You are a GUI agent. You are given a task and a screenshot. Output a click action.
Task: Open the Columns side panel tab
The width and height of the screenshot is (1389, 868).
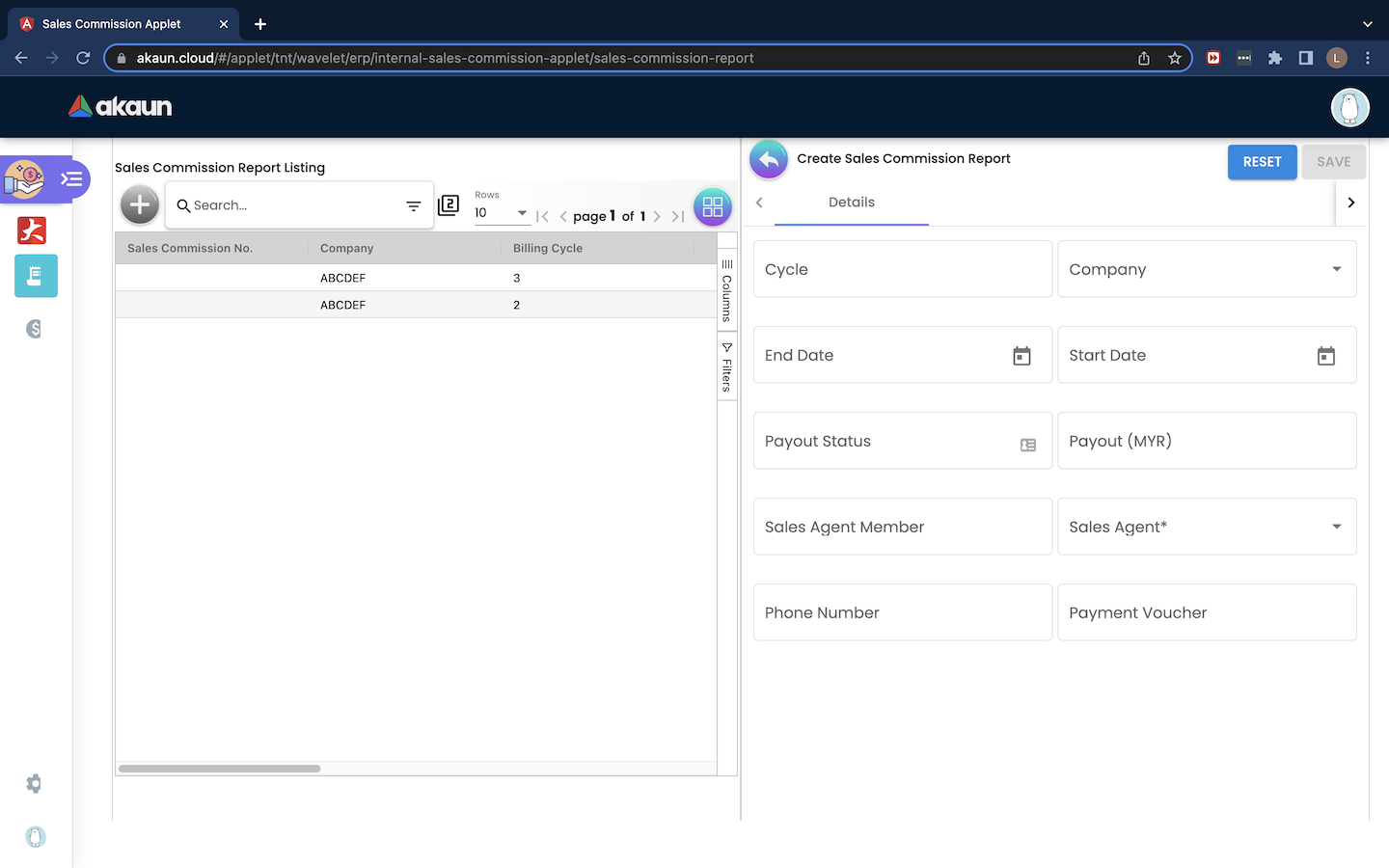(727, 289)
